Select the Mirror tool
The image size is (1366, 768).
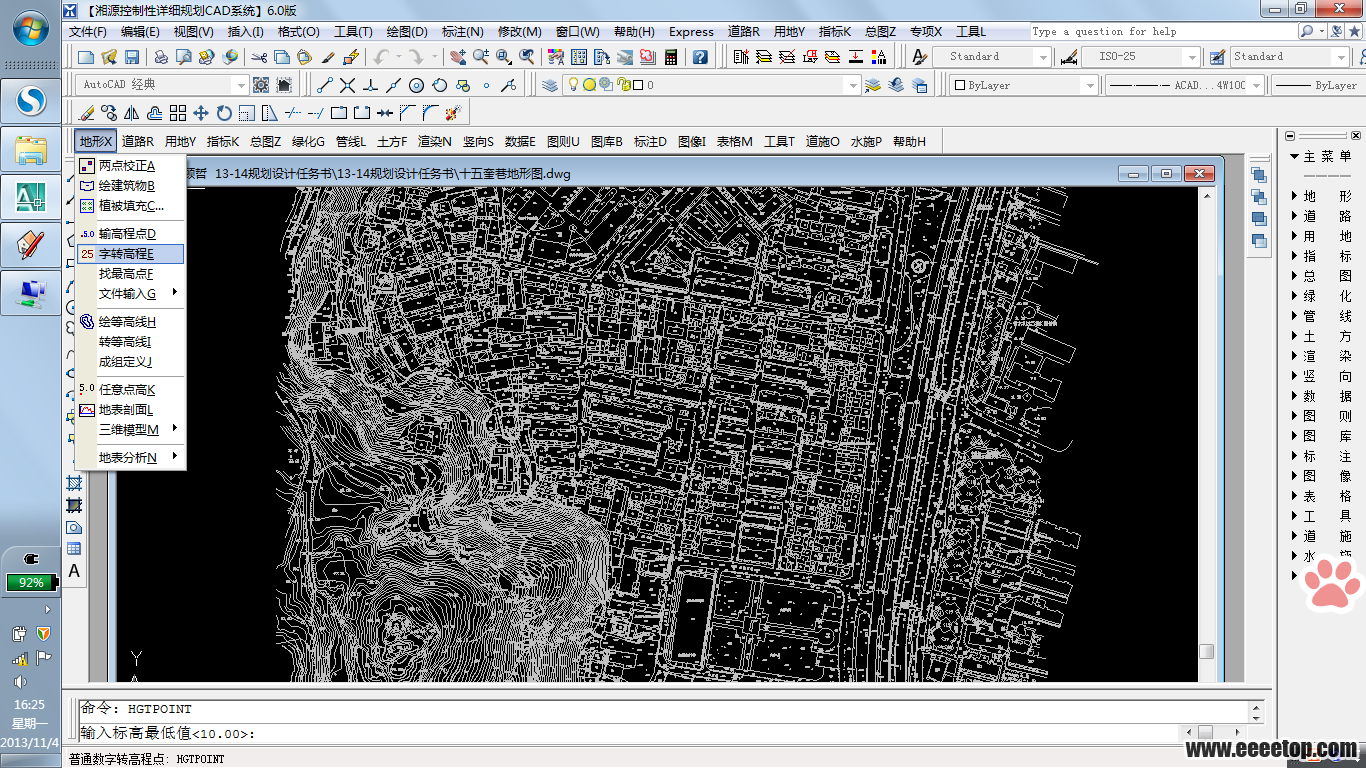133,113
